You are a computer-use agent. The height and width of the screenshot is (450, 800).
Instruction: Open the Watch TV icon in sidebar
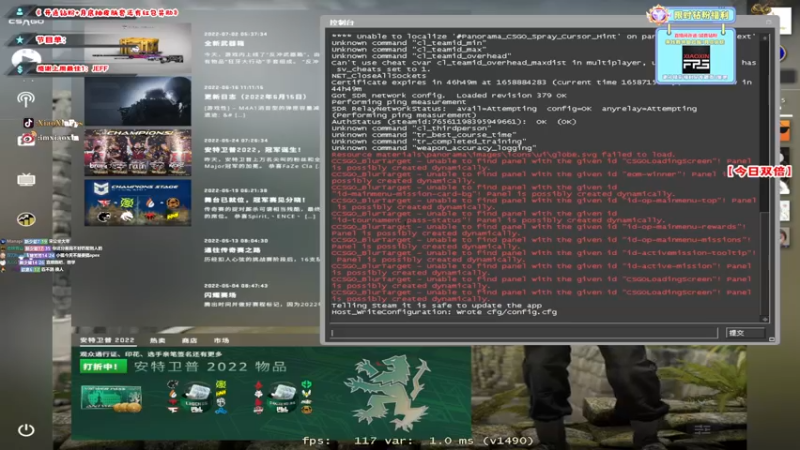pos(26,180)
